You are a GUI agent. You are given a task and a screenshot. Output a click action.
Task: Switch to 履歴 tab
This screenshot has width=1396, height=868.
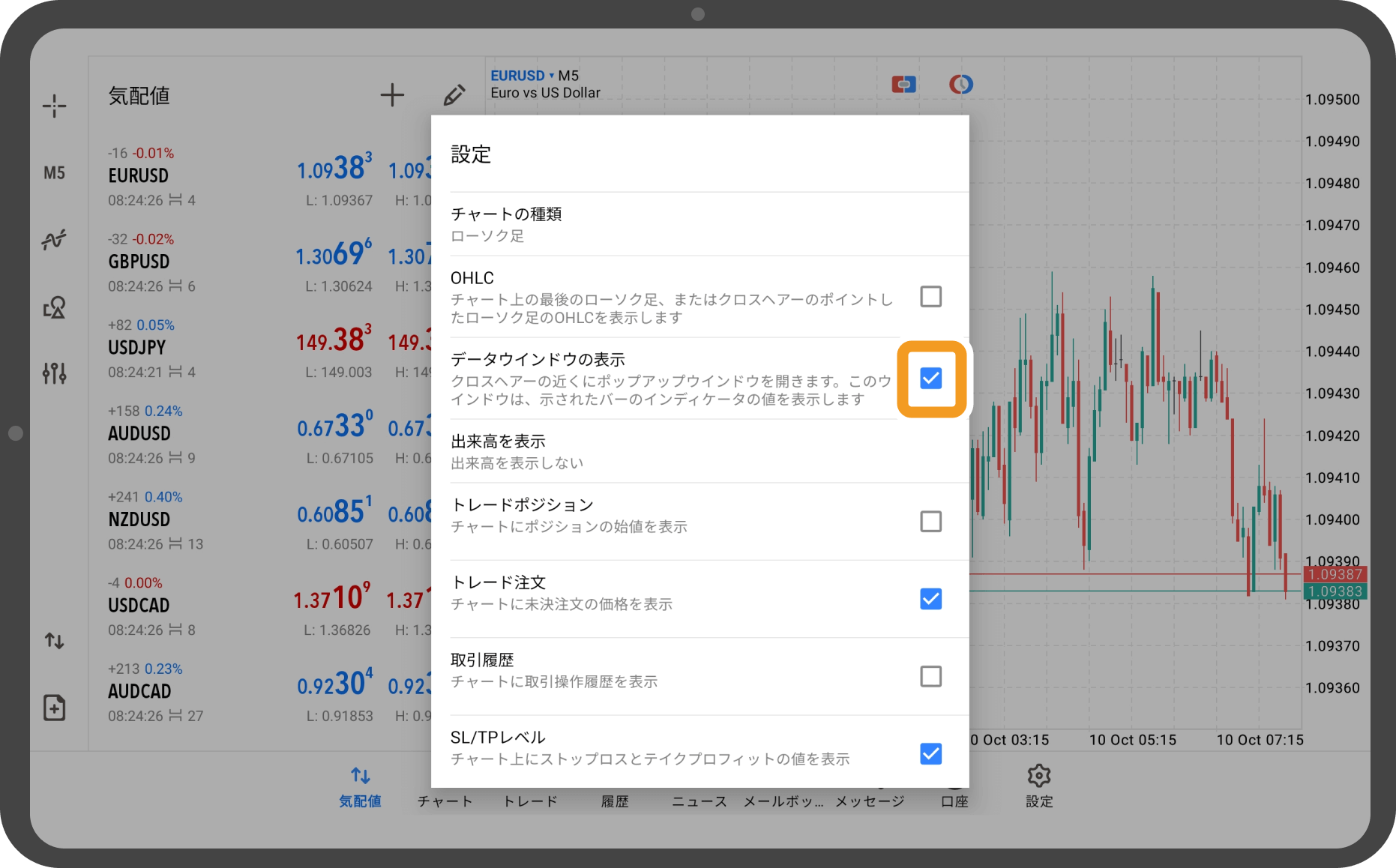point(615,801)
